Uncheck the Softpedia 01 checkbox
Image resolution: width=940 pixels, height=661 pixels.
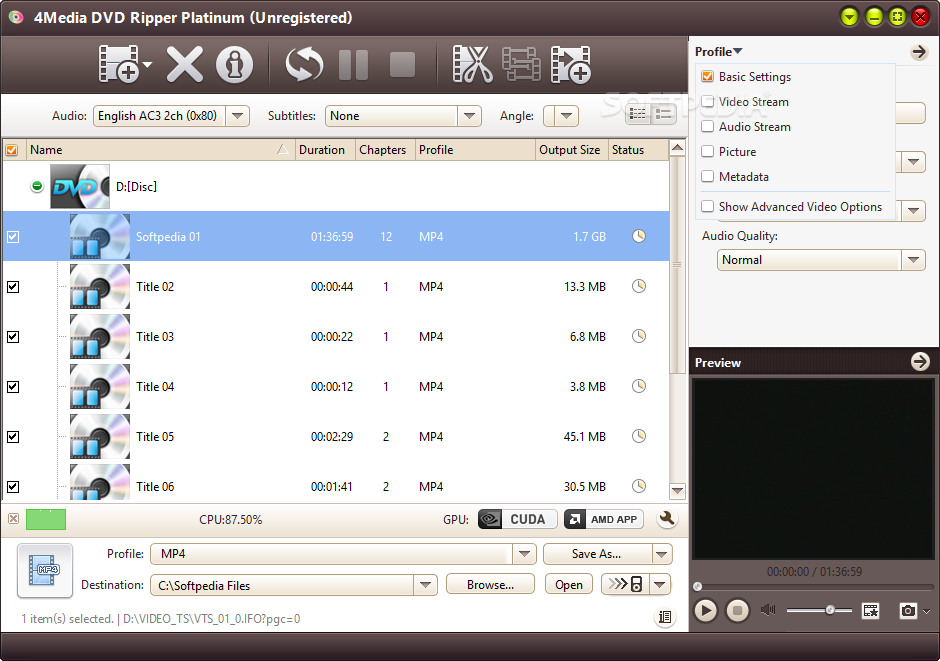[13, 237]
